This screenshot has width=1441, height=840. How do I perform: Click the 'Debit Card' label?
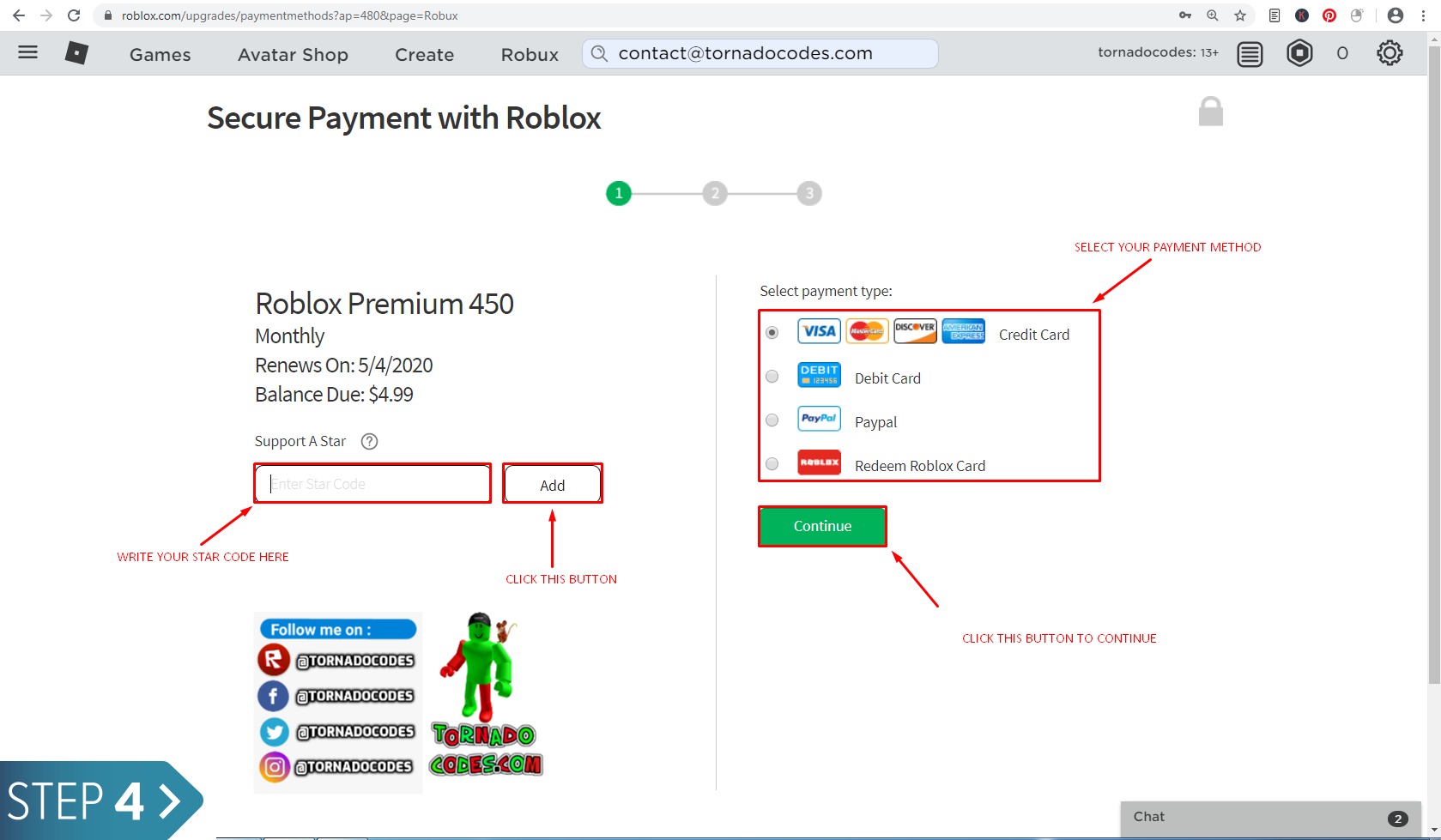pyautogui.click(x=887, y=378)
